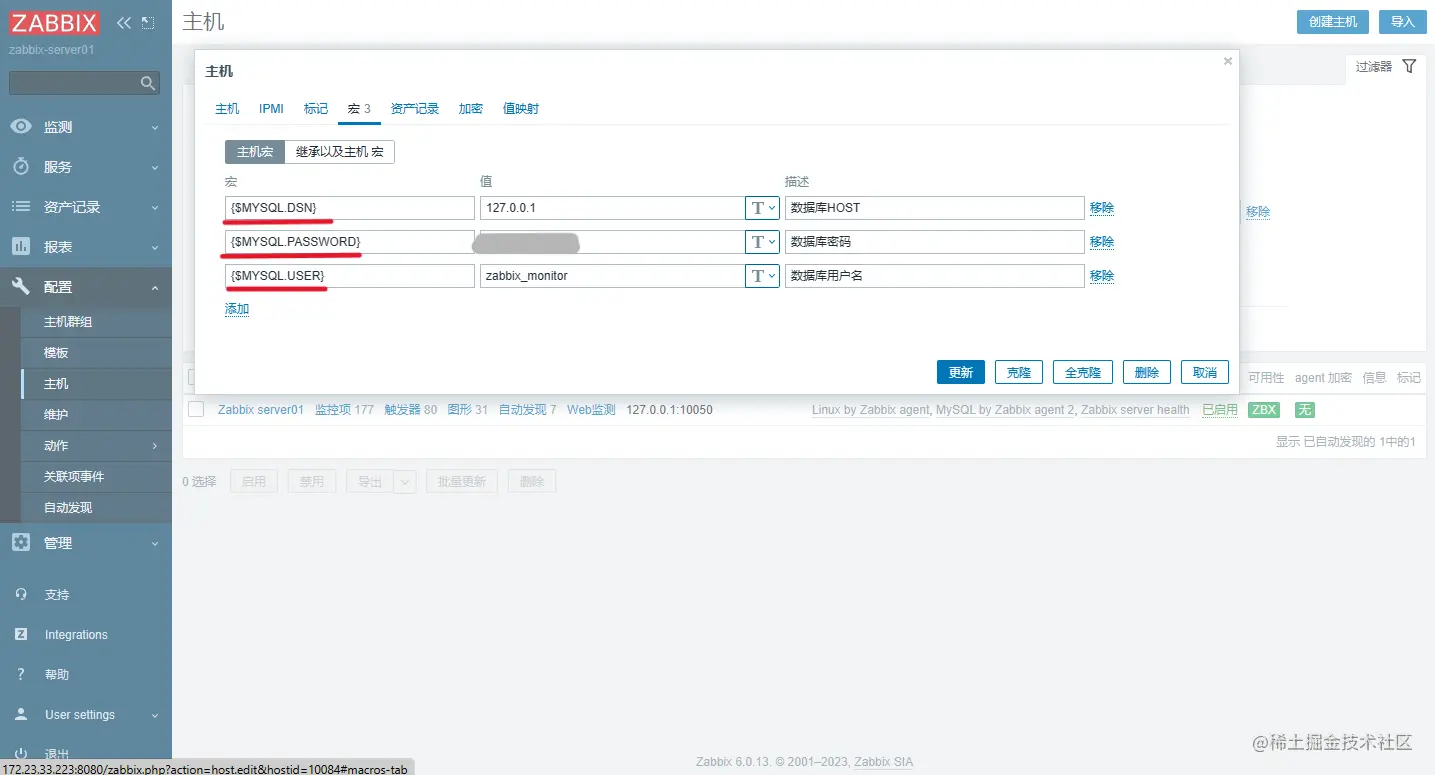This screenshot has width=1435, height=775.
Task: Click the 删除 button in dialog
Action: pyautogui.click(x=1147, y=372)
